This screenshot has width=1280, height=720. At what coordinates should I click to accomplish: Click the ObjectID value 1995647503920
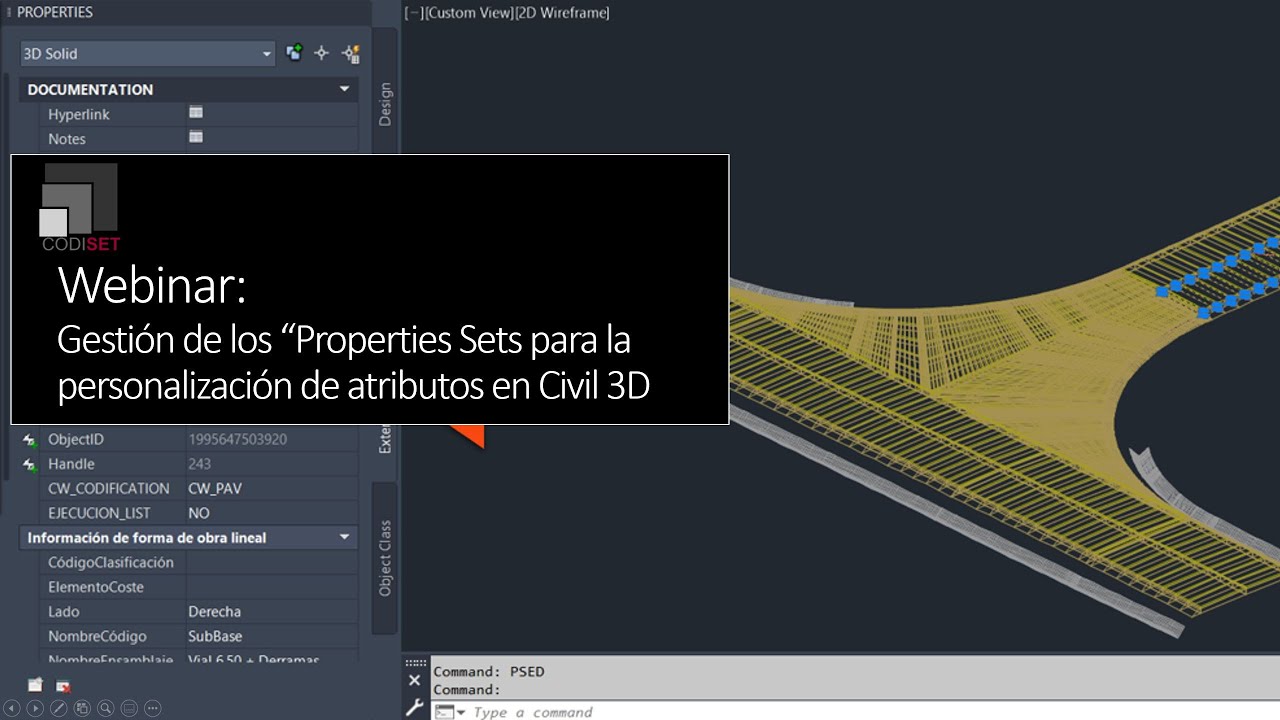[x=238, y=439]
